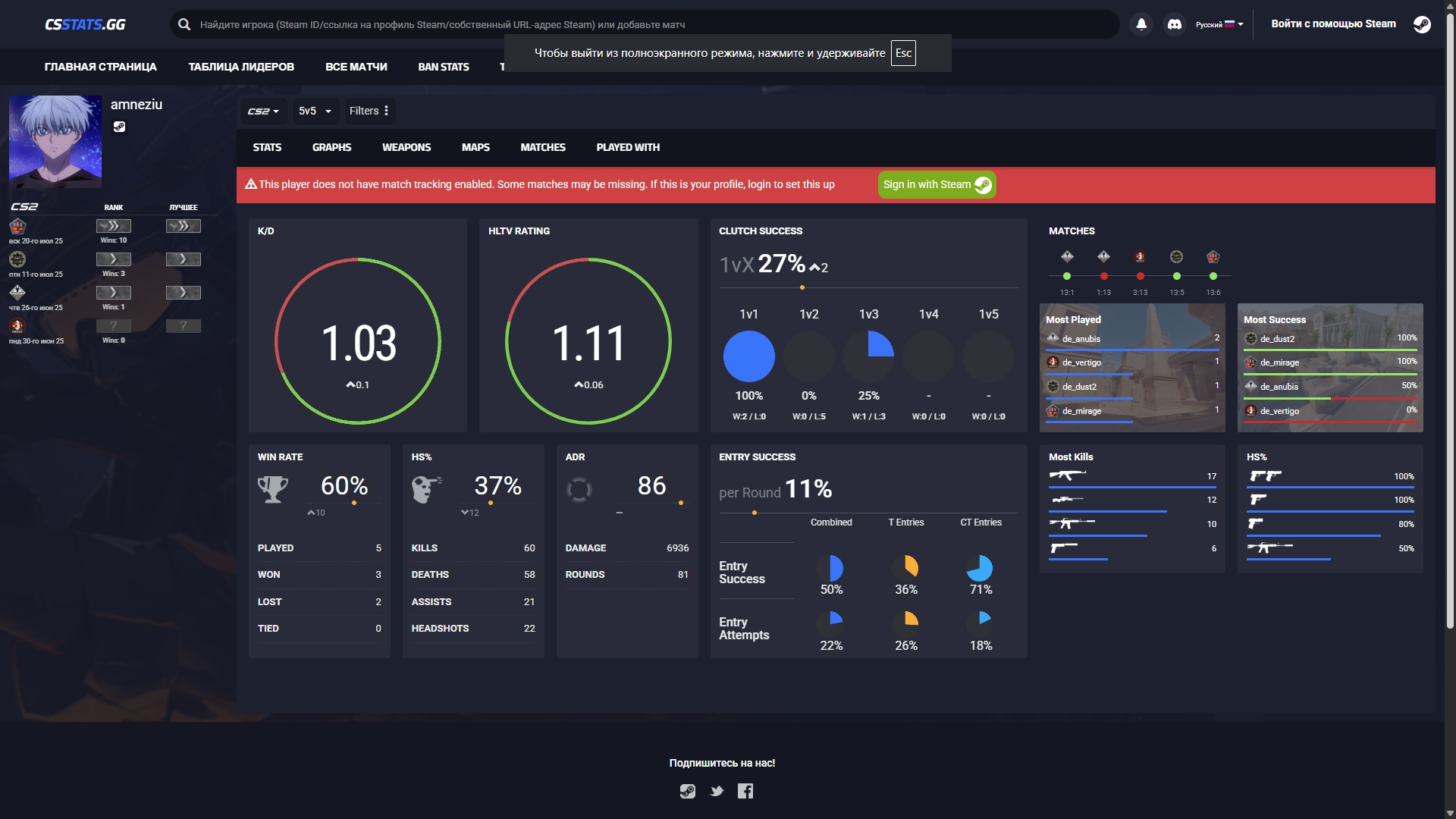Open ВСЕ МАТЧИ page
Image resolution: width=1456 pixels, height=819 pixels.
[x=356, y=67]
